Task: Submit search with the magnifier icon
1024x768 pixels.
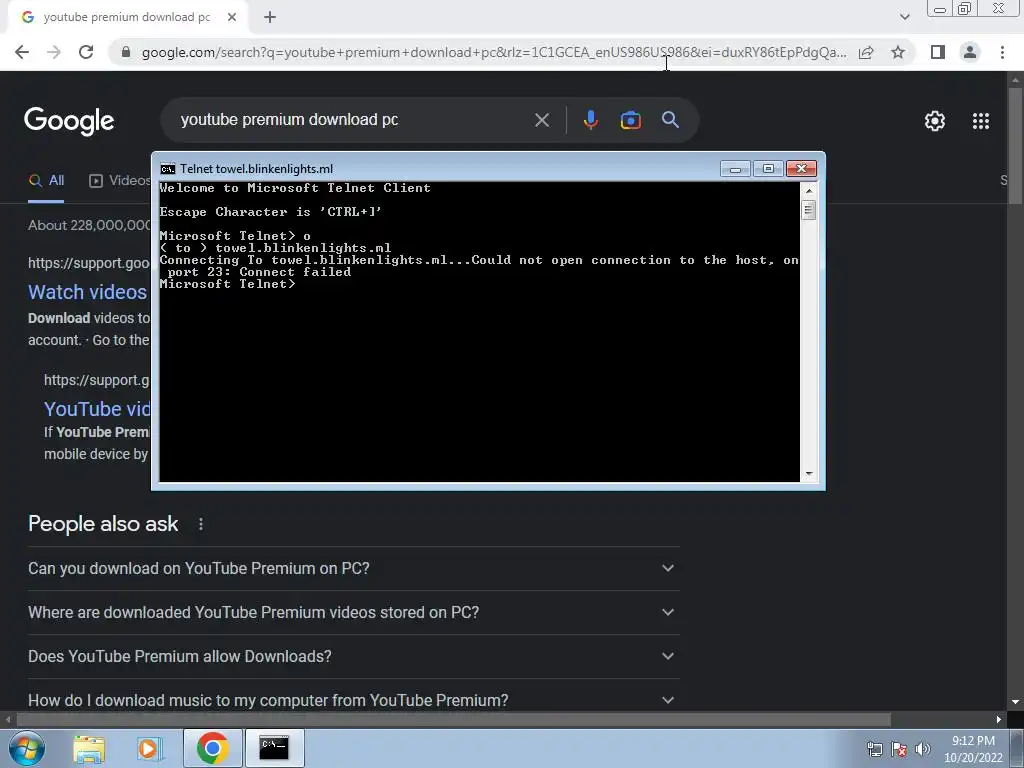Action: coord(670,120)
